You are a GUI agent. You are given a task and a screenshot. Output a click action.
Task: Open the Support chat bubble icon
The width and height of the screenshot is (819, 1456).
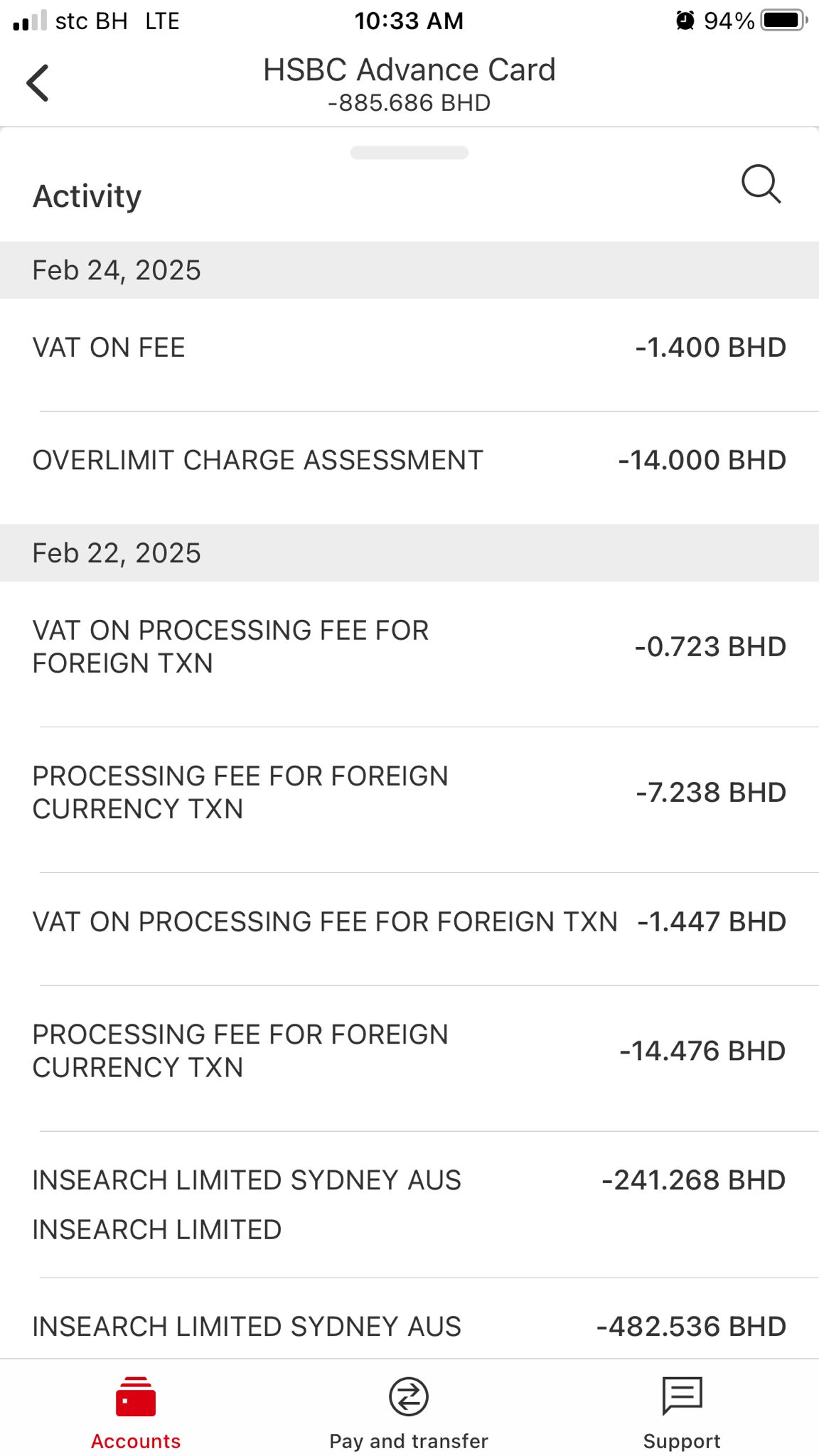click(682, 1396)
